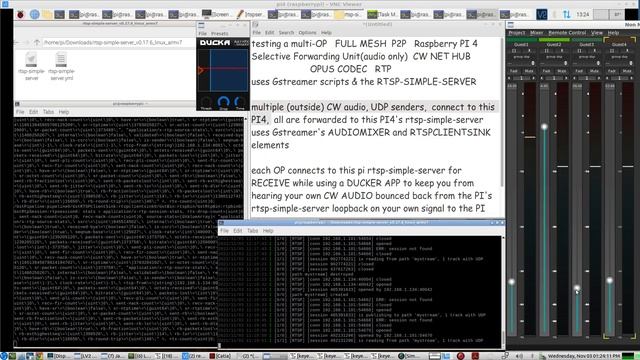
Task: Toggle the Mute button on the Guest2 strip
Action: pos(562,71)
